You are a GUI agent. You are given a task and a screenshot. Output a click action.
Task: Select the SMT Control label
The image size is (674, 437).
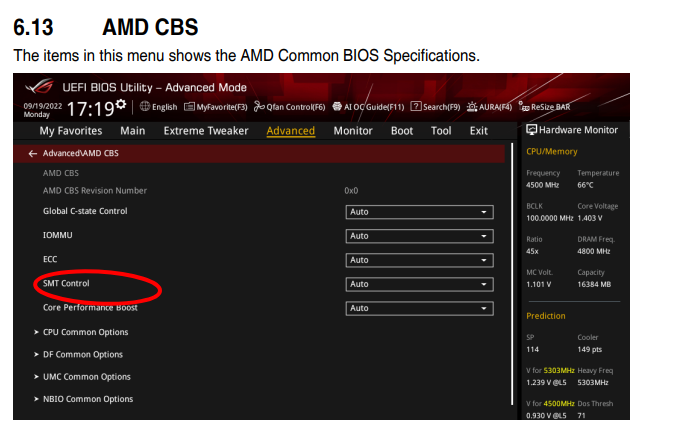66,283
